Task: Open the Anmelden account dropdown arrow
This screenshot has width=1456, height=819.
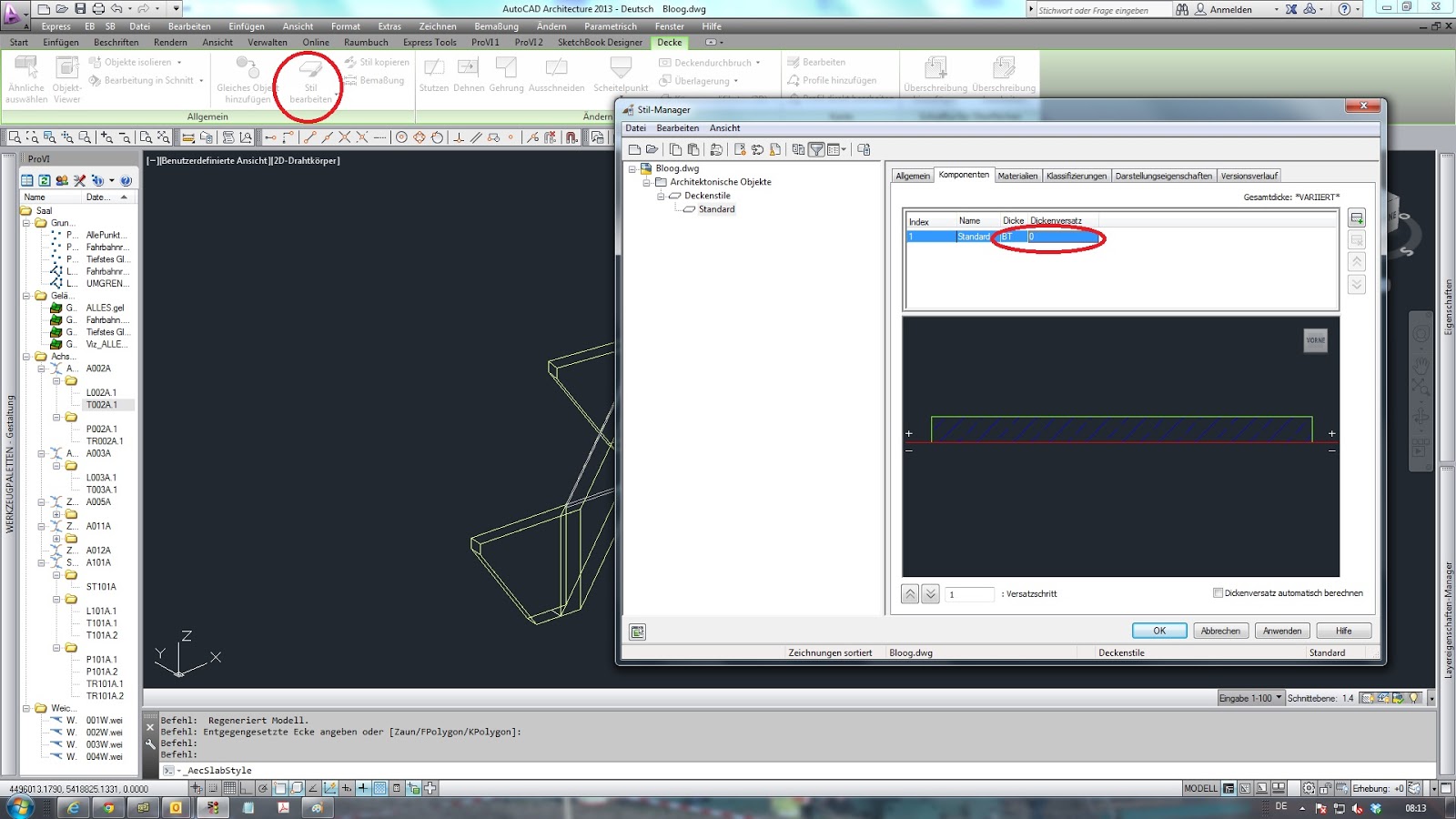Action: [1276, 9]
